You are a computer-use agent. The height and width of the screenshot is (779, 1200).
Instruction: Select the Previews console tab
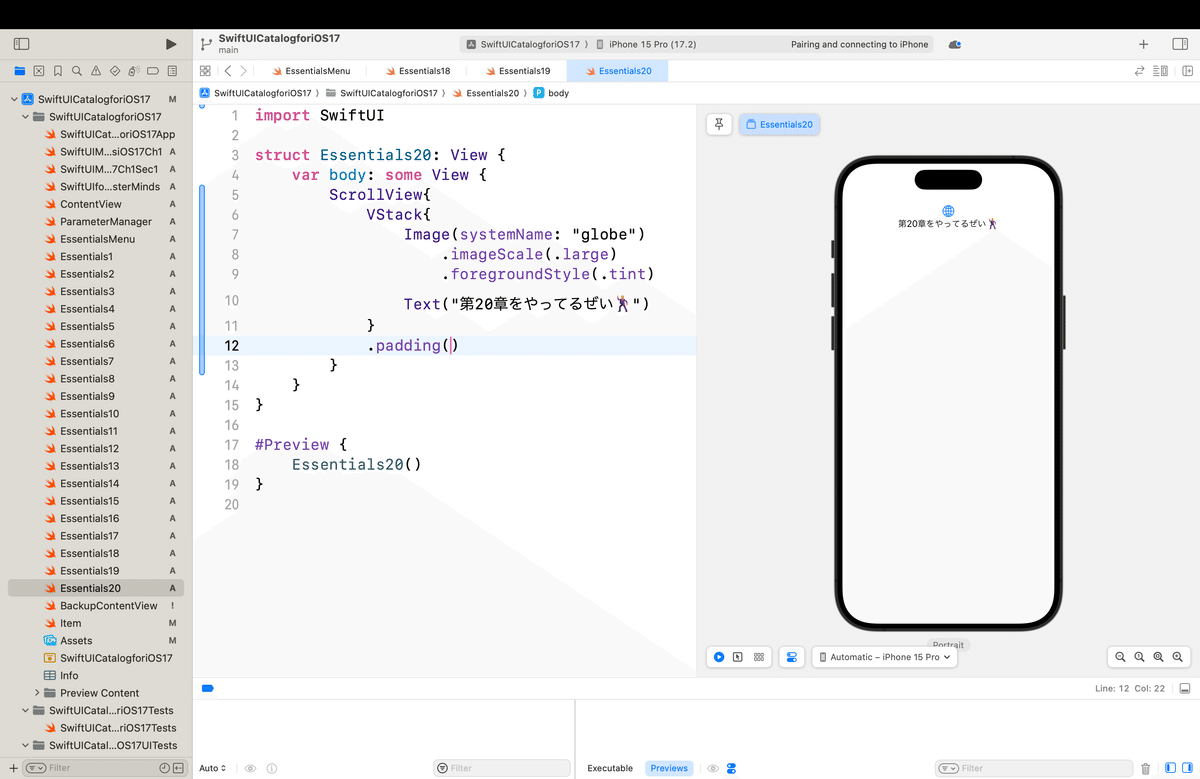coord(669,768)
